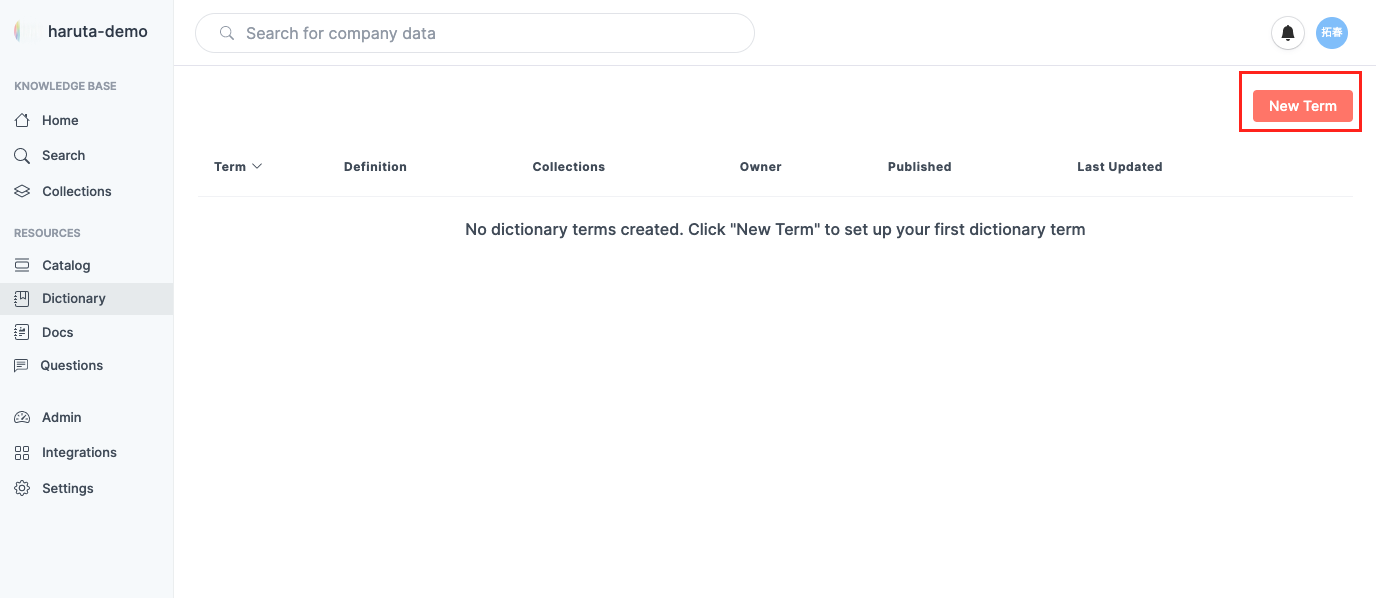
Task: Click the Search magnifier icon in sidebar
Action: (x=22, y=155)
